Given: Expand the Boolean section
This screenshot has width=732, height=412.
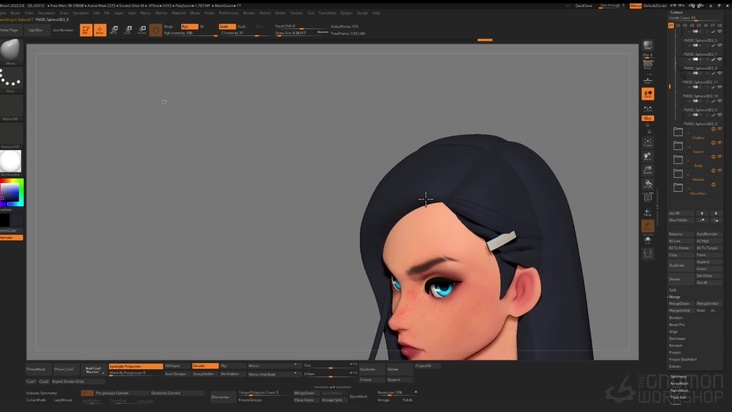Looking at the screenshot, I should coord(676,318).
